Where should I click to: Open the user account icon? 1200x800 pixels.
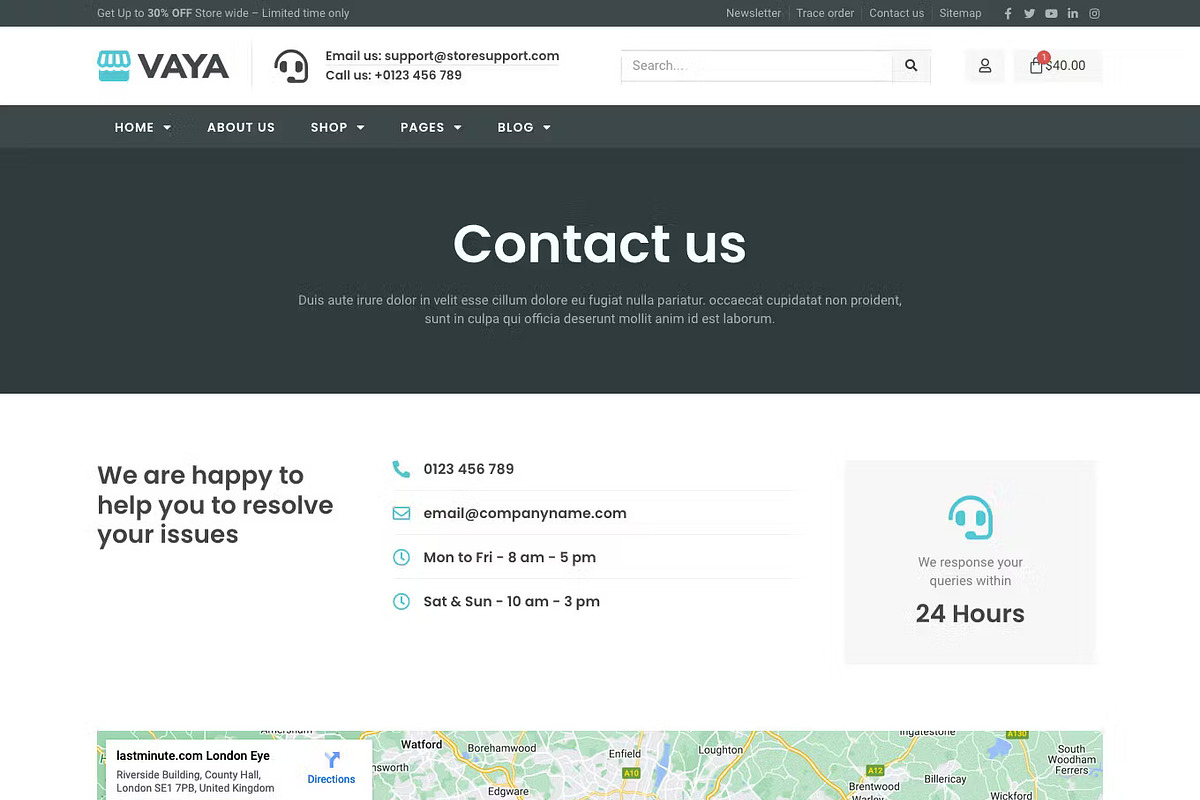point(985,66)
